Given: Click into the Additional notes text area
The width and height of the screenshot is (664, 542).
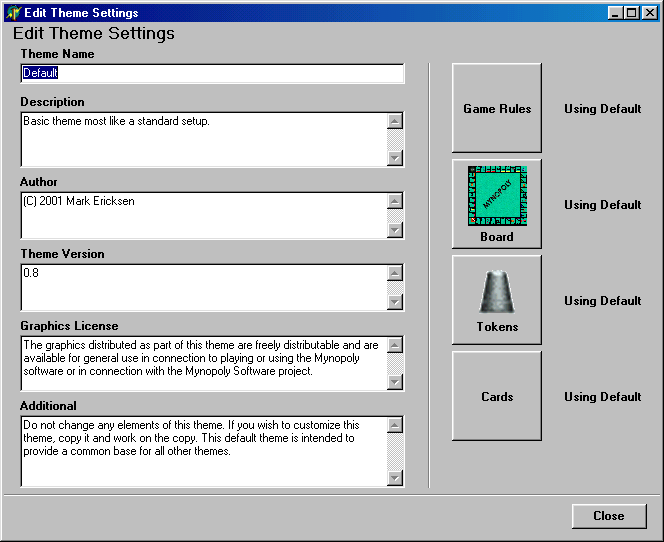Looking at the screenshot, I should (x=203, y=451).
